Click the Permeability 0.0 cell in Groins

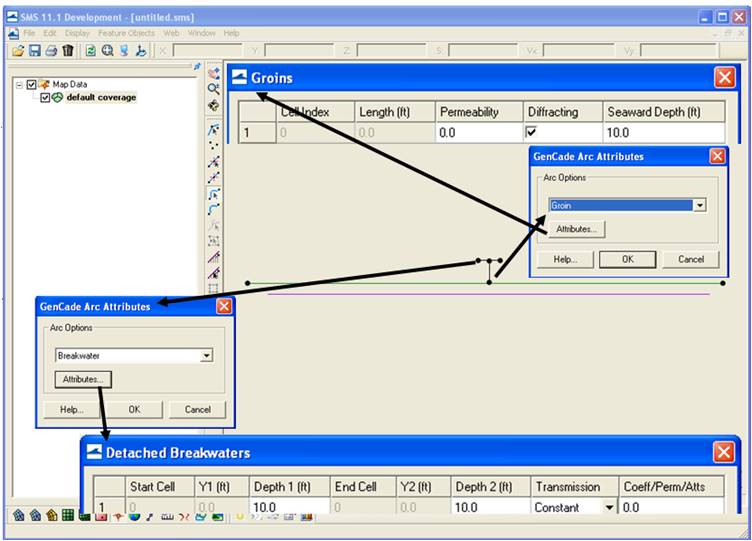(479, 132)
